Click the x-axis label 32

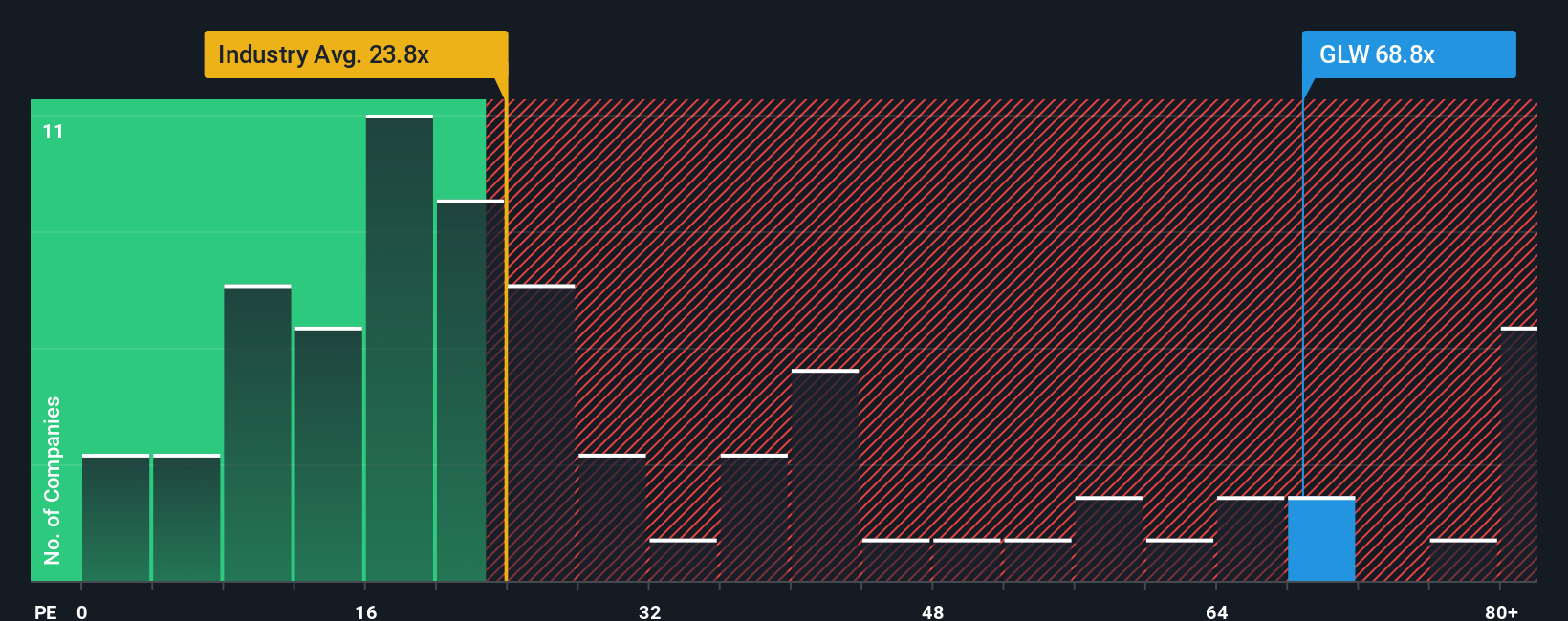(x=650, y=611)
